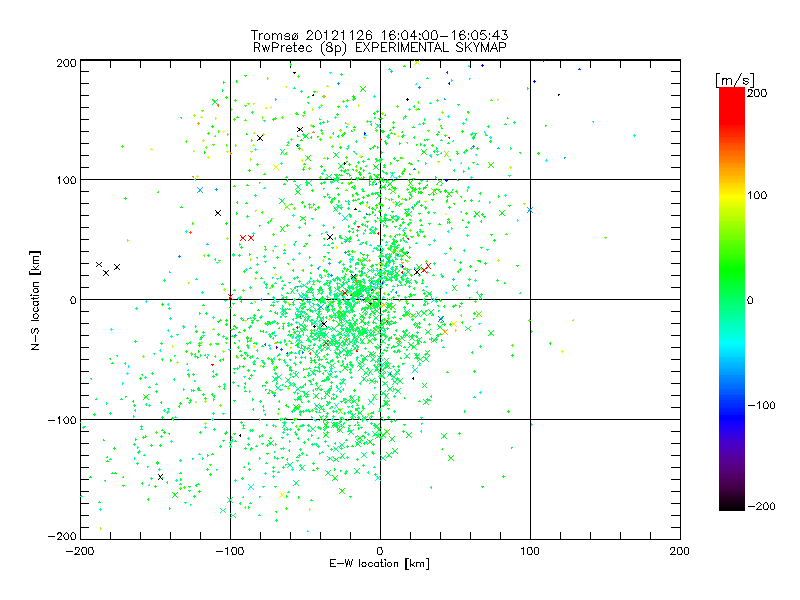Click the '[m/s]' colorbar unit label

point(734,80)
